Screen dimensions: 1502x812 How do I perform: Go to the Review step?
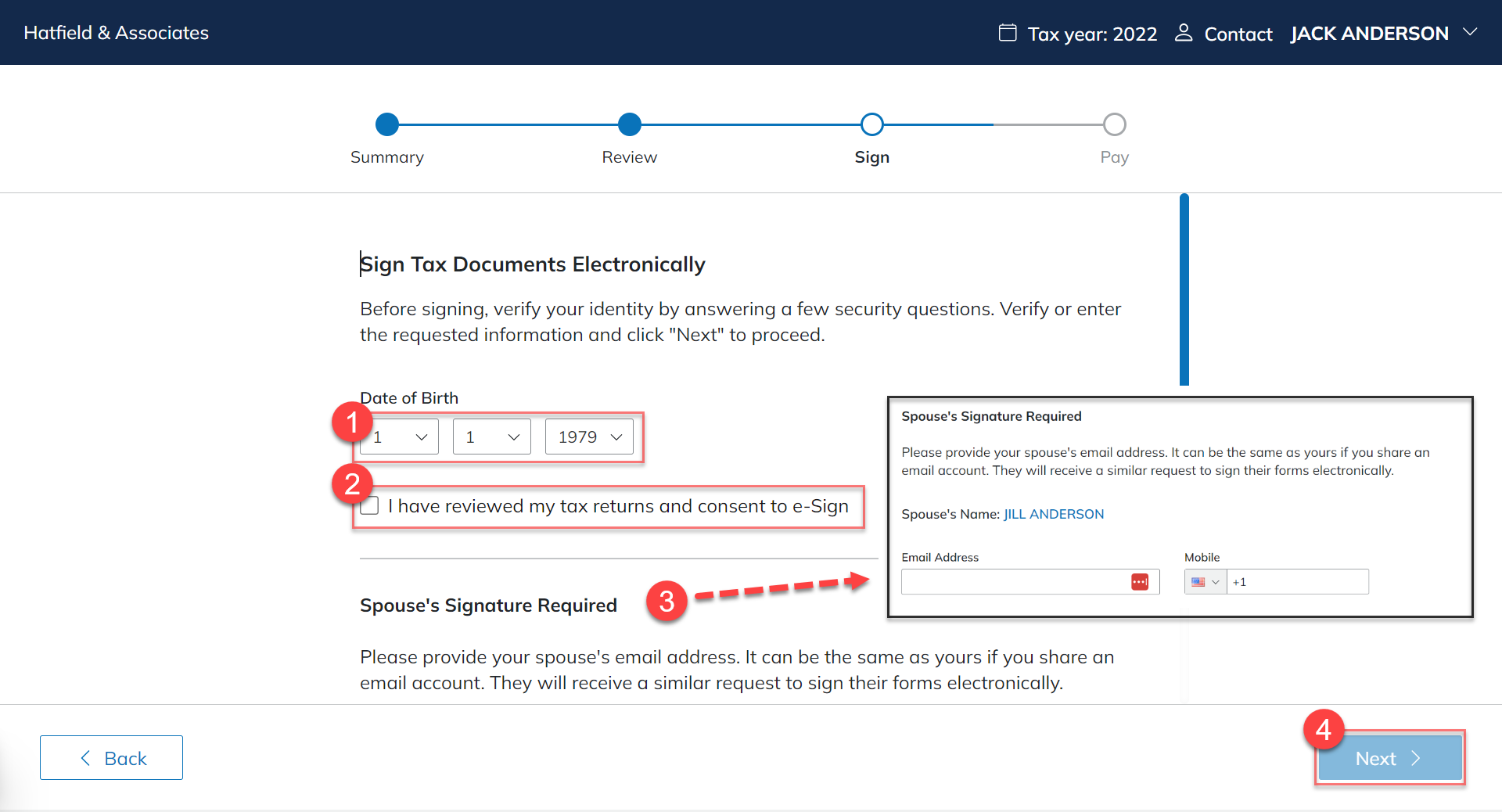tap(630, 124)
